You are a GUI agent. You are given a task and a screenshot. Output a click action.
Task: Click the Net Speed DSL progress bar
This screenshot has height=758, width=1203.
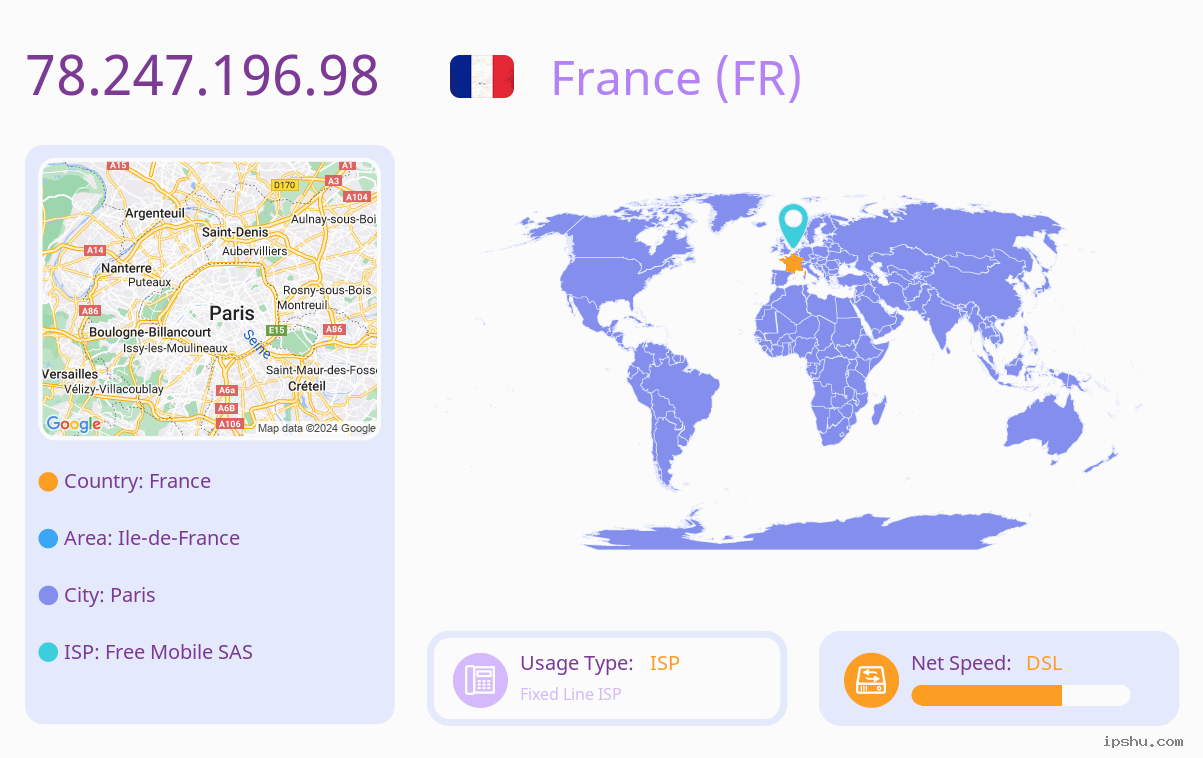(1021, 695)
